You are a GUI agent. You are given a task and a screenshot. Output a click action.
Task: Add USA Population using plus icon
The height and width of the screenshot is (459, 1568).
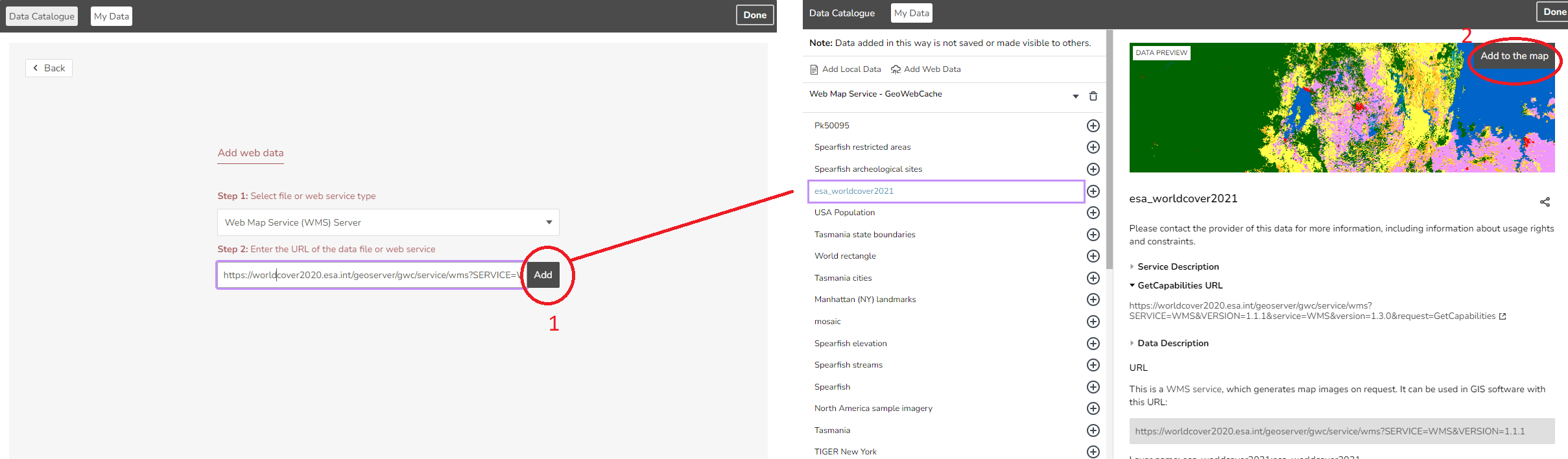point(1093,213)
